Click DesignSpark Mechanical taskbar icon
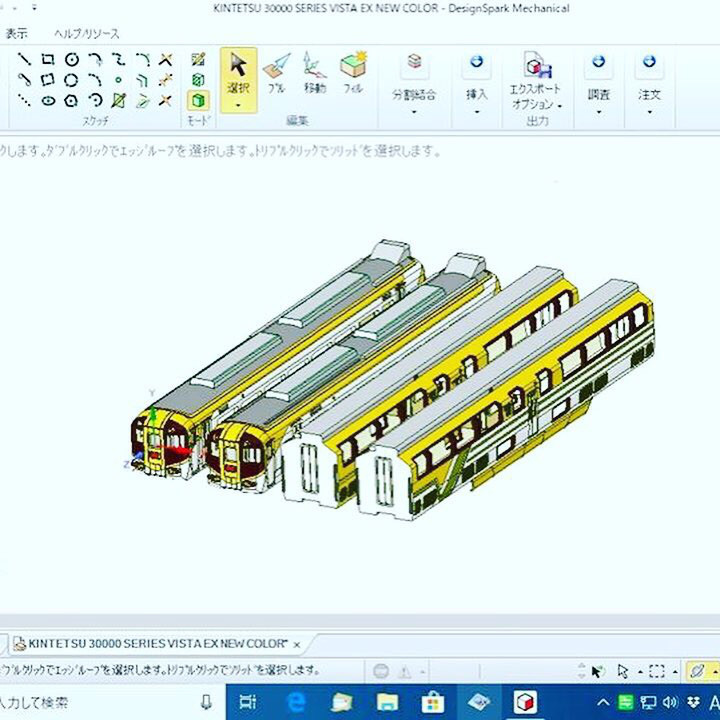The width and height of the screenshot is (720, 720). (524, 703)
